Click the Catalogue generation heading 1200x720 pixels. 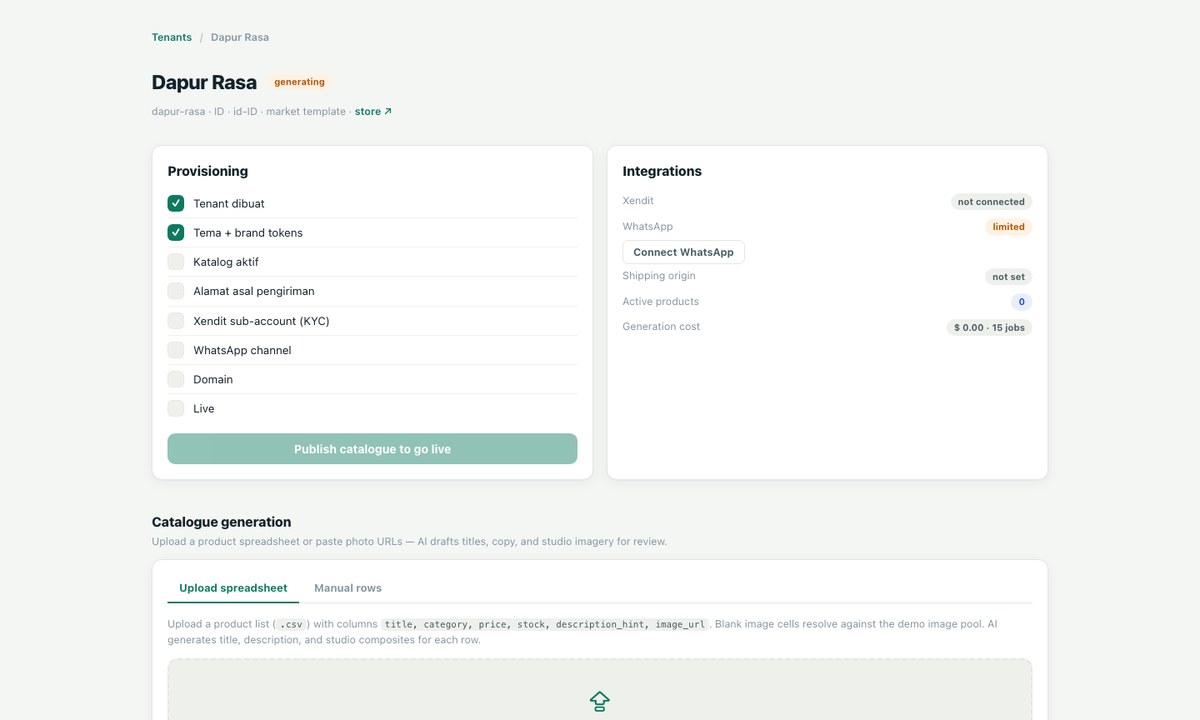[x=222, y=522]
